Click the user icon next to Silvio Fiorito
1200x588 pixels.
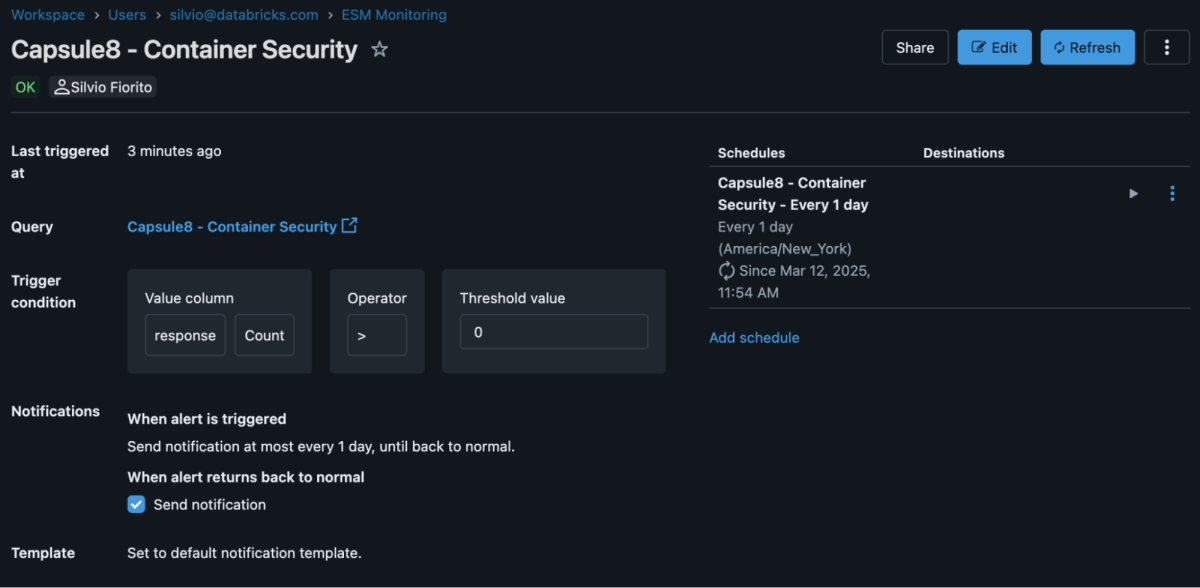pos(62,87)
